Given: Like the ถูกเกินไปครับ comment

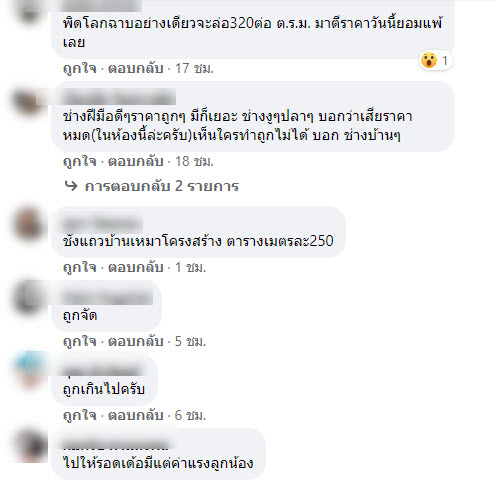Looking at the screenshot, I should click(80, 415).
